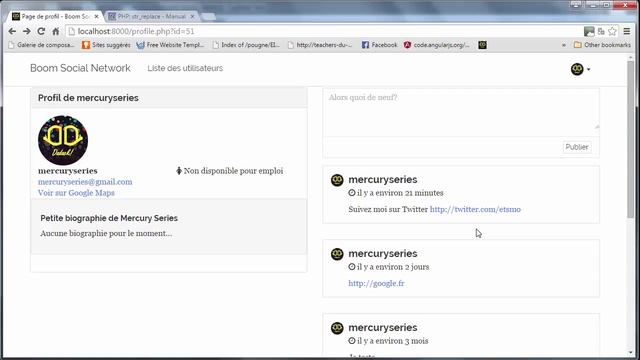This screenshot has height=360, width=640.
Task: Click the picture extension icon in address bar
Action: (589, 31)
